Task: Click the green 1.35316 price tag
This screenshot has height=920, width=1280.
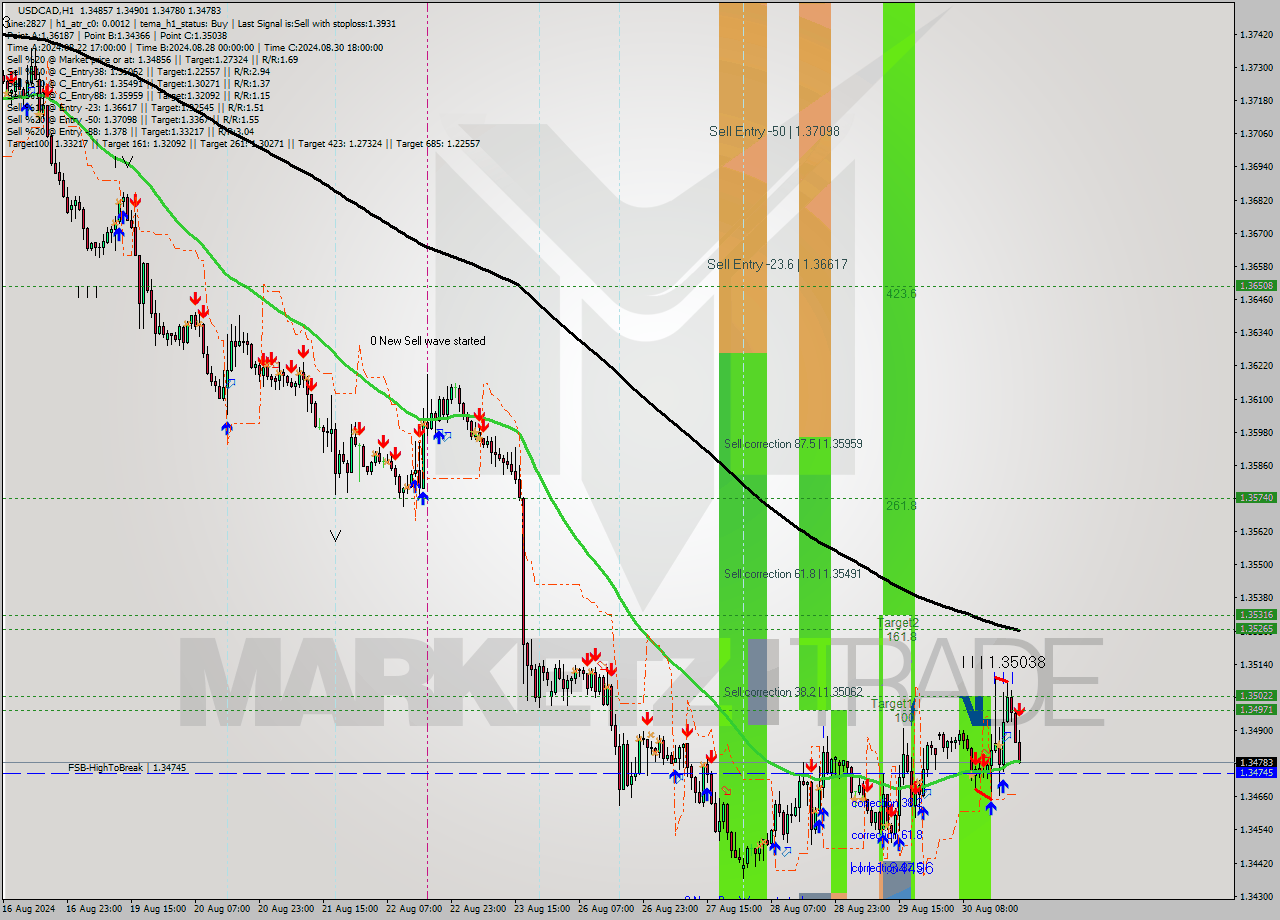Action: (x=1255, y=615)
